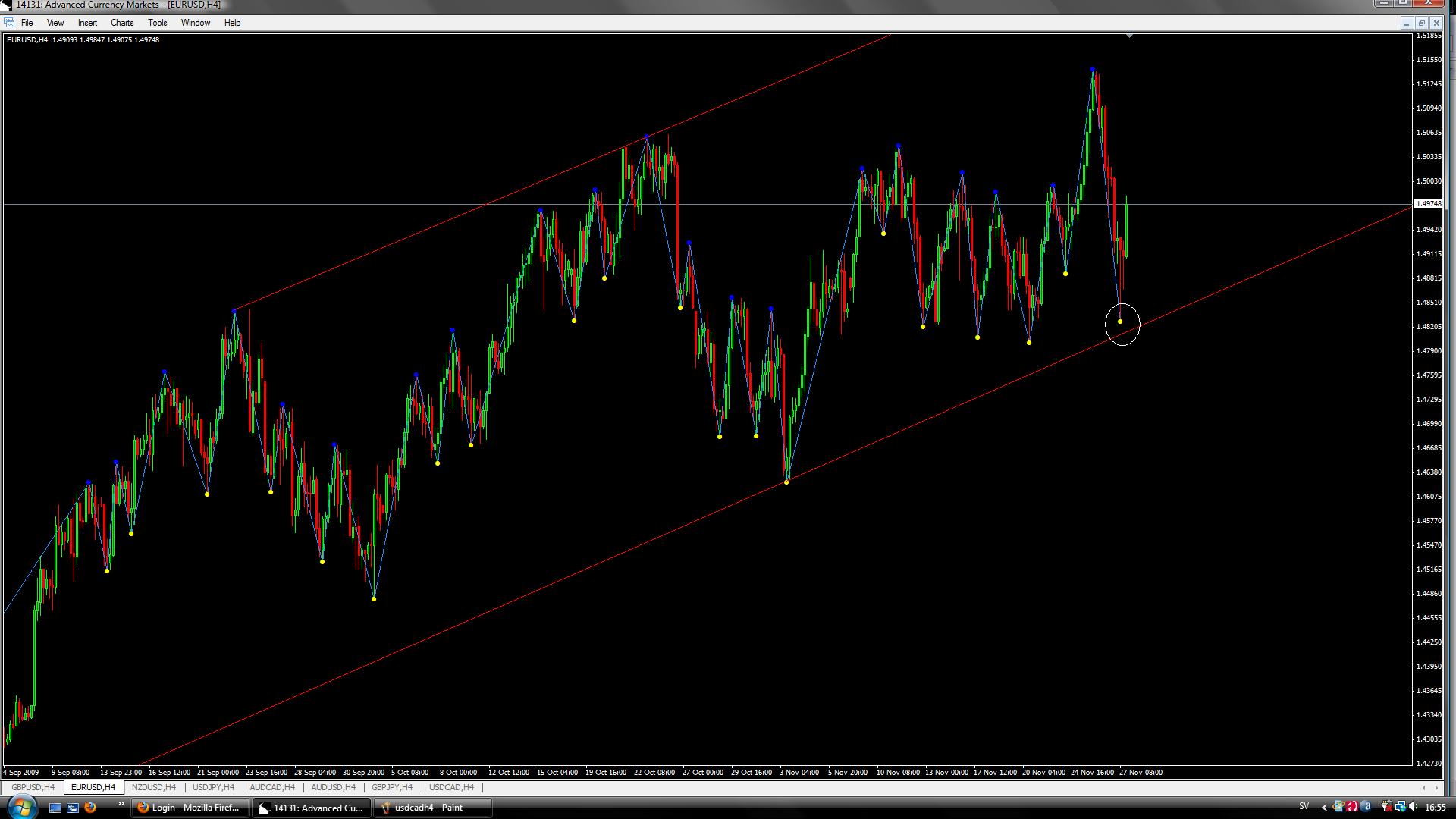1456x819 pixels.
Task: Select the USDCAD,H4 chart tab
Action: tap(451, 787)
